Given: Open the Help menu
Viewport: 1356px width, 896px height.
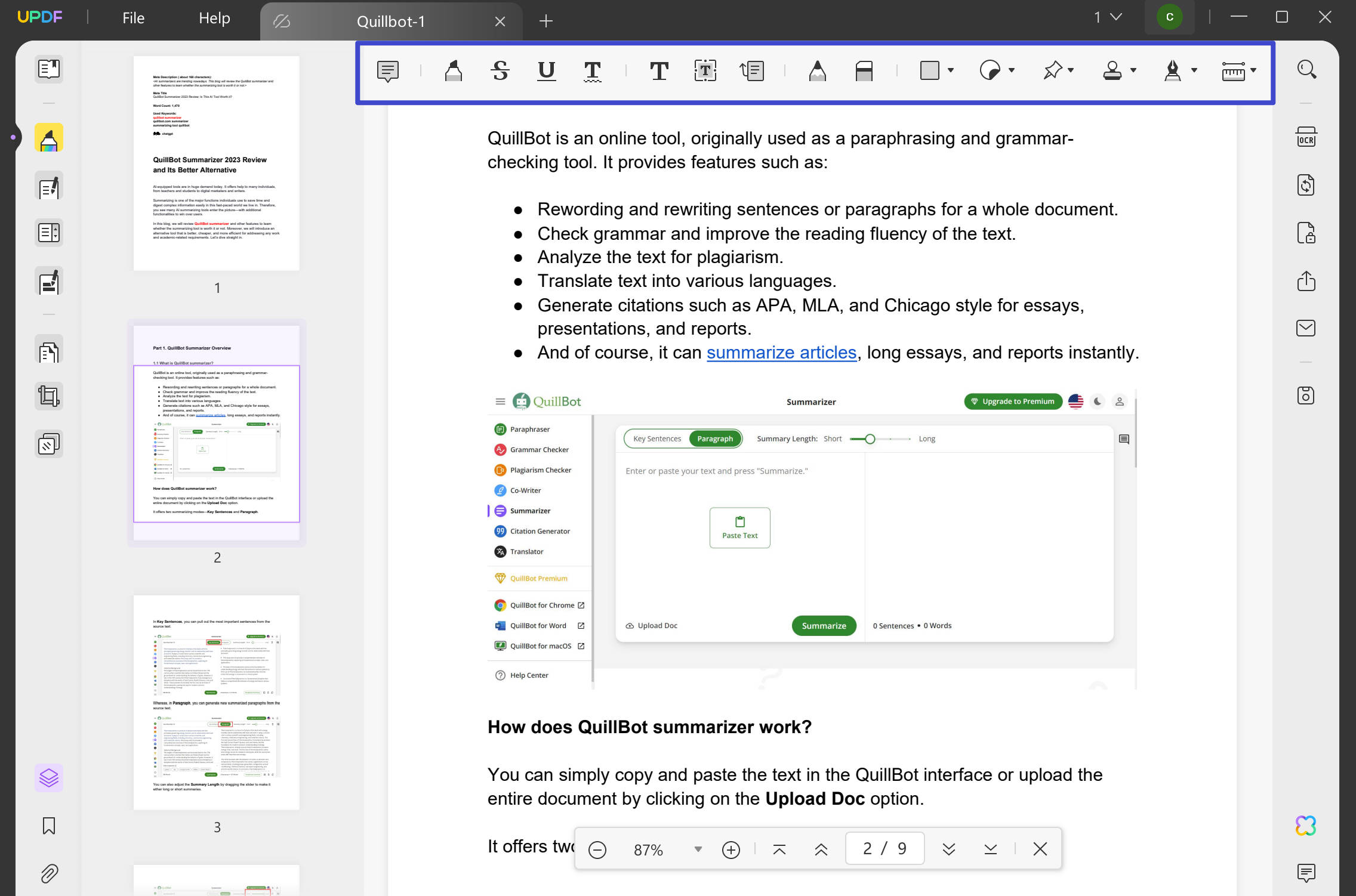Looking at the screenshot, I should [214, 17].
